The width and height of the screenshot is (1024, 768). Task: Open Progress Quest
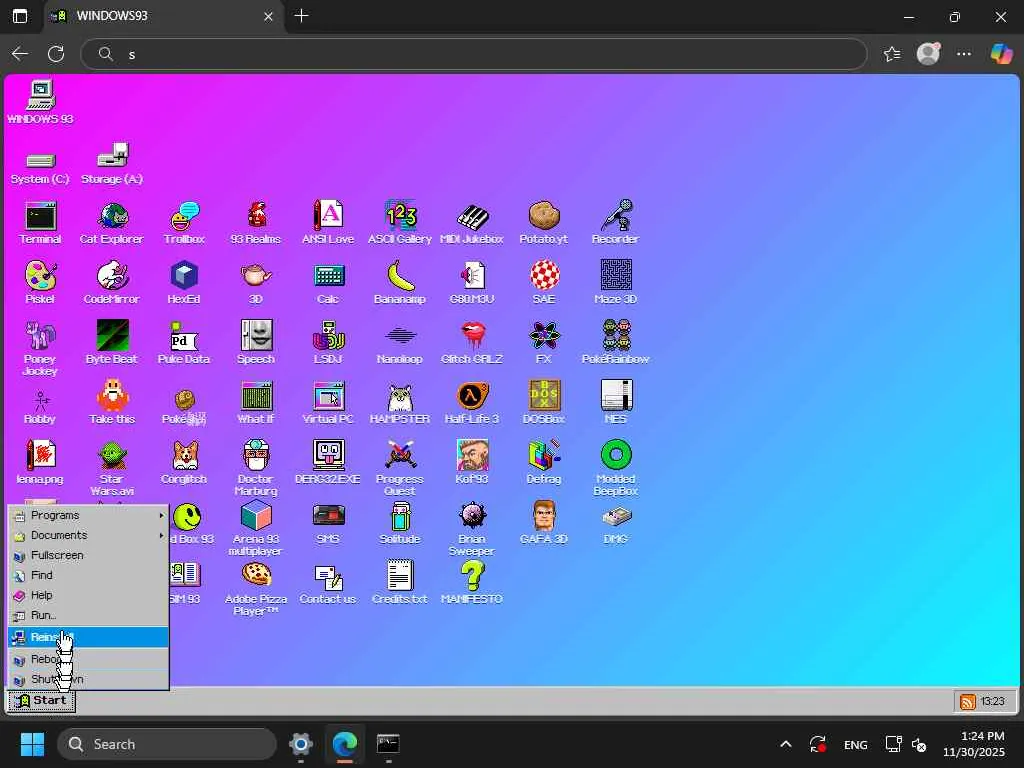pos(400,468)
